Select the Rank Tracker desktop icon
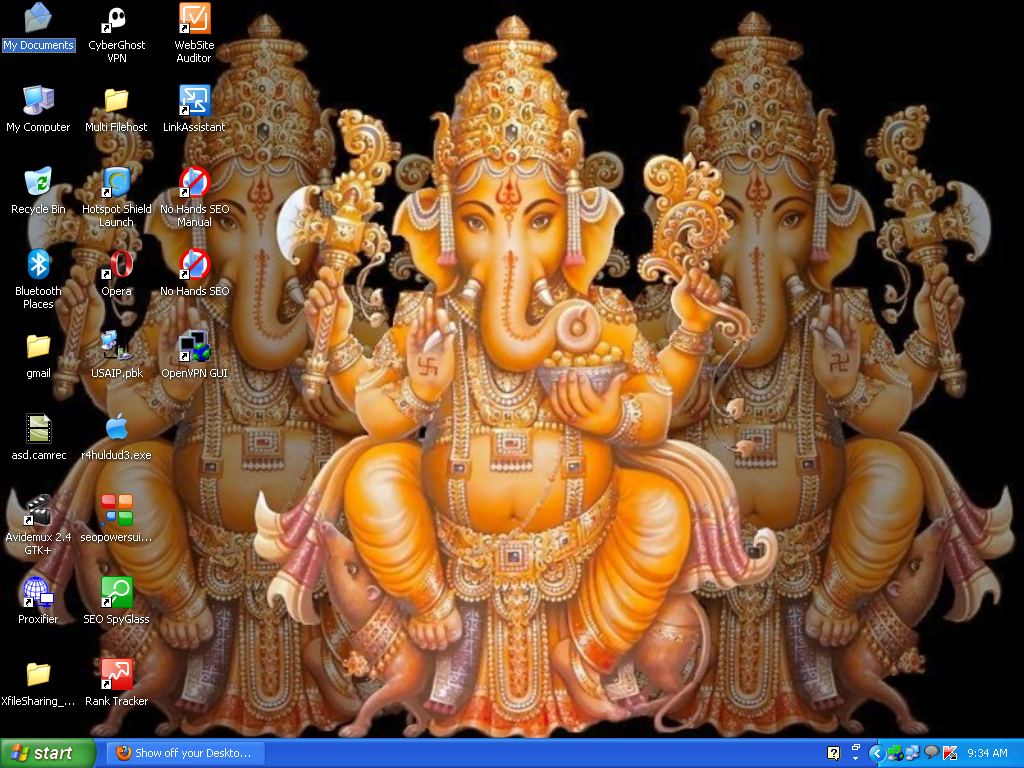 click(116, 675)
